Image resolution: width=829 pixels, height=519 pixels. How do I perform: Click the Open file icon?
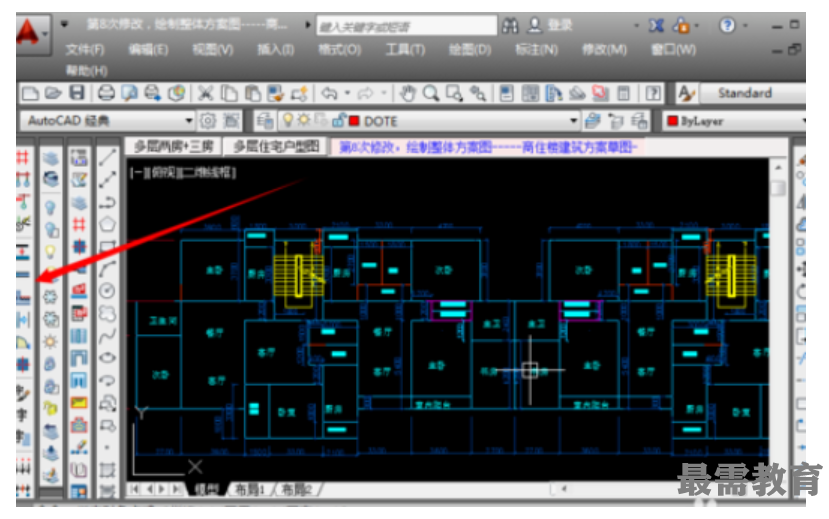click(x=53, y=94)
